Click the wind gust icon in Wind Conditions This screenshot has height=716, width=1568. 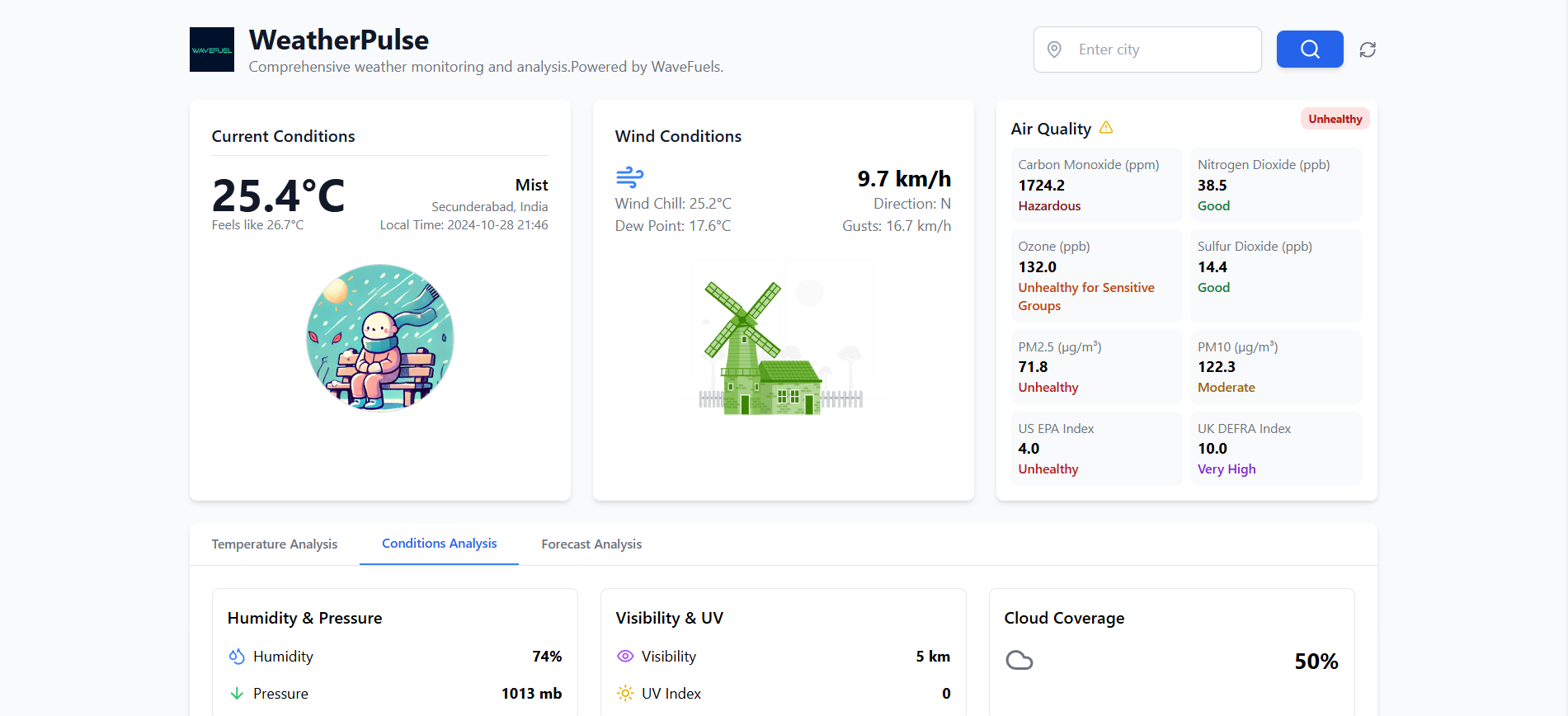click(629, 177)
